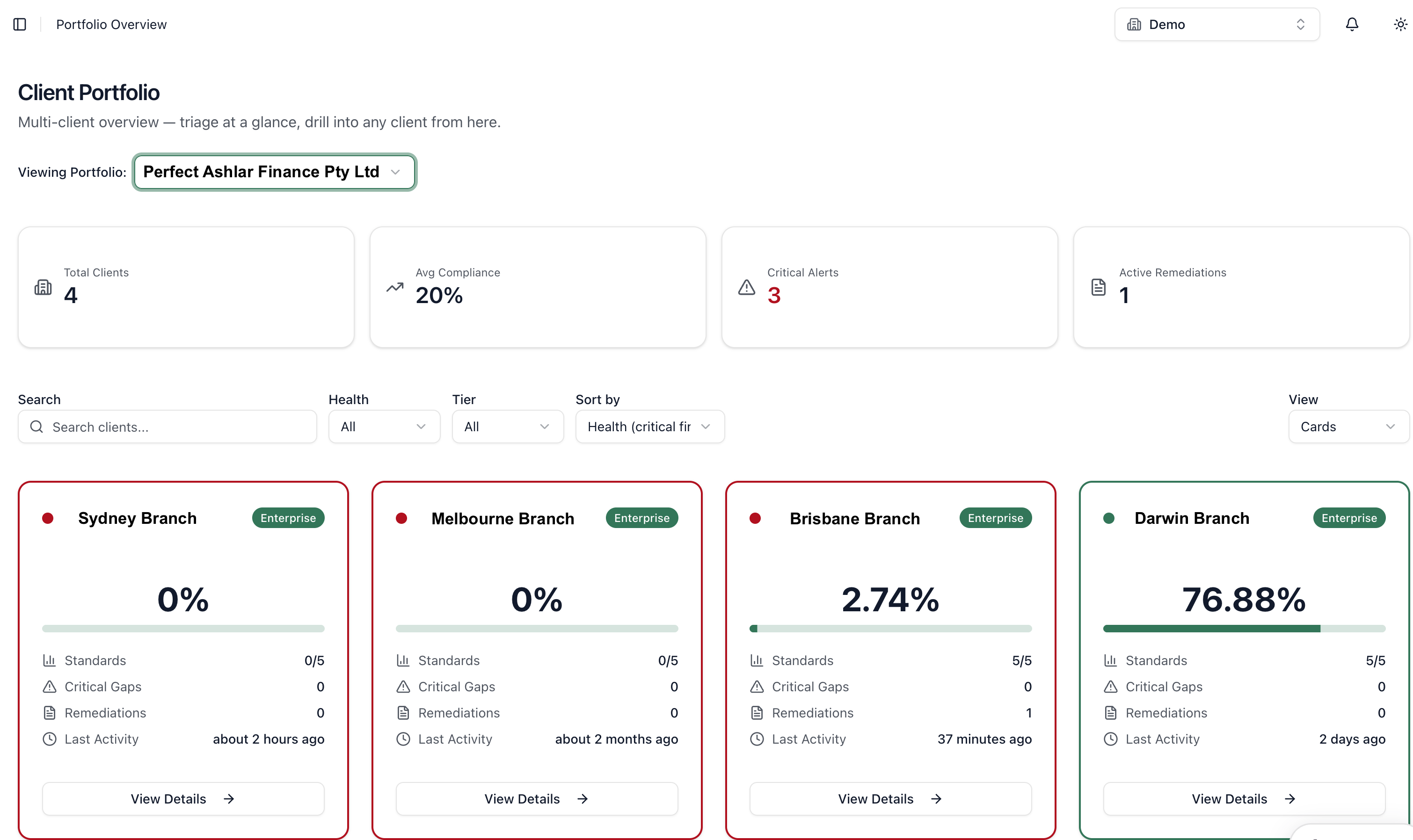Switch theme with the sun icon
Screen dimensions: 1413x840
tap(1400, 24)
